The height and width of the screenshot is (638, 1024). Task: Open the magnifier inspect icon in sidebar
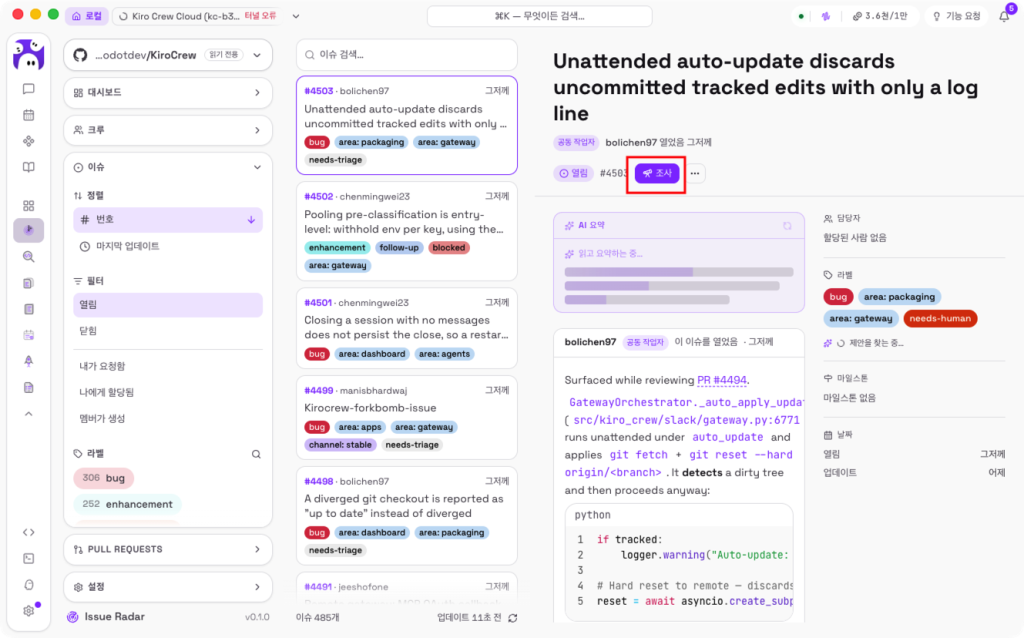29,257
